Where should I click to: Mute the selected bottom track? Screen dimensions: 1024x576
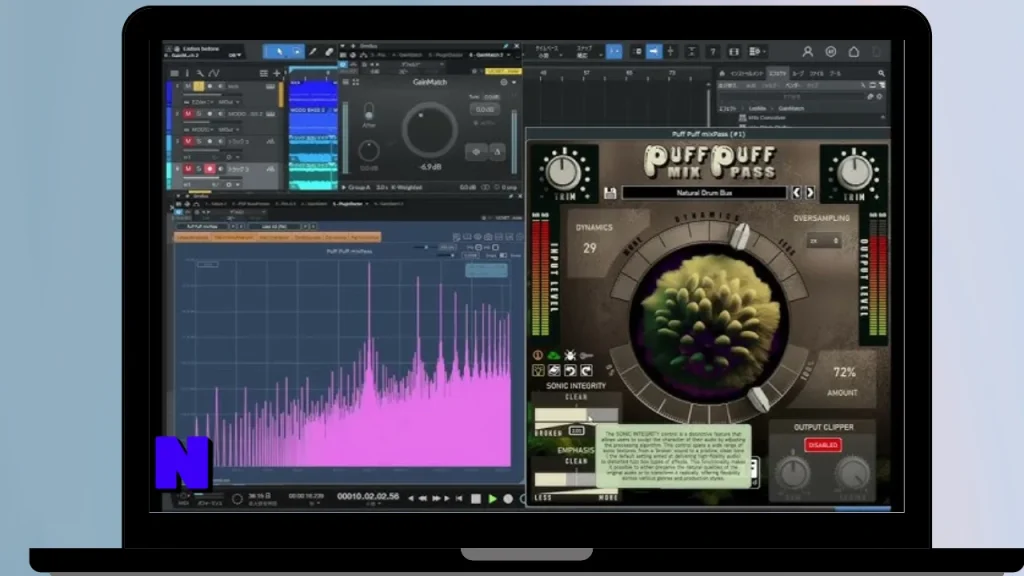(188, 169)
